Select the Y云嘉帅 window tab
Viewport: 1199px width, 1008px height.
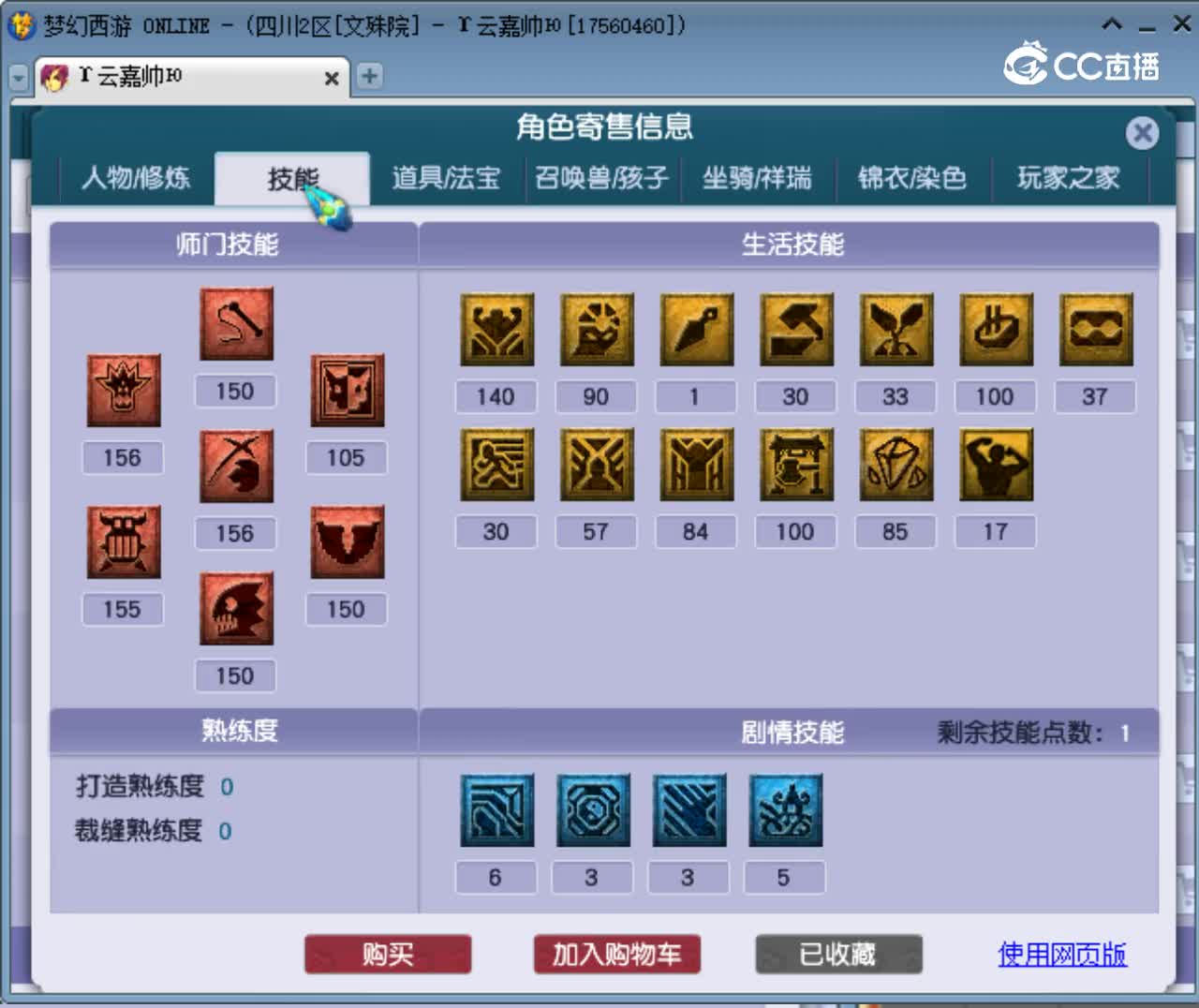pos(192,77)
